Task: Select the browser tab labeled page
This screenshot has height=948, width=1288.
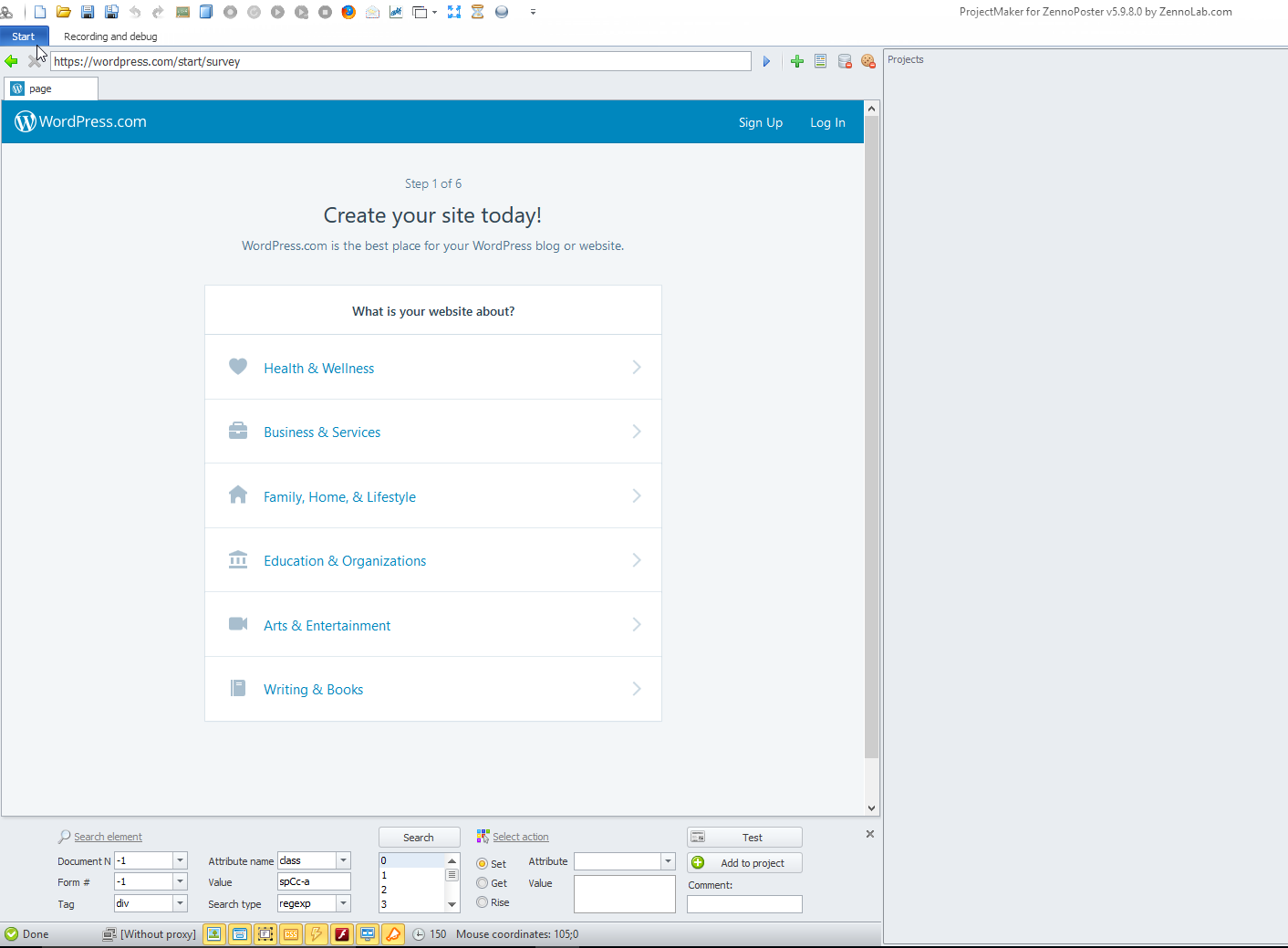Action: pyautogui.click(x=51, y=89)
